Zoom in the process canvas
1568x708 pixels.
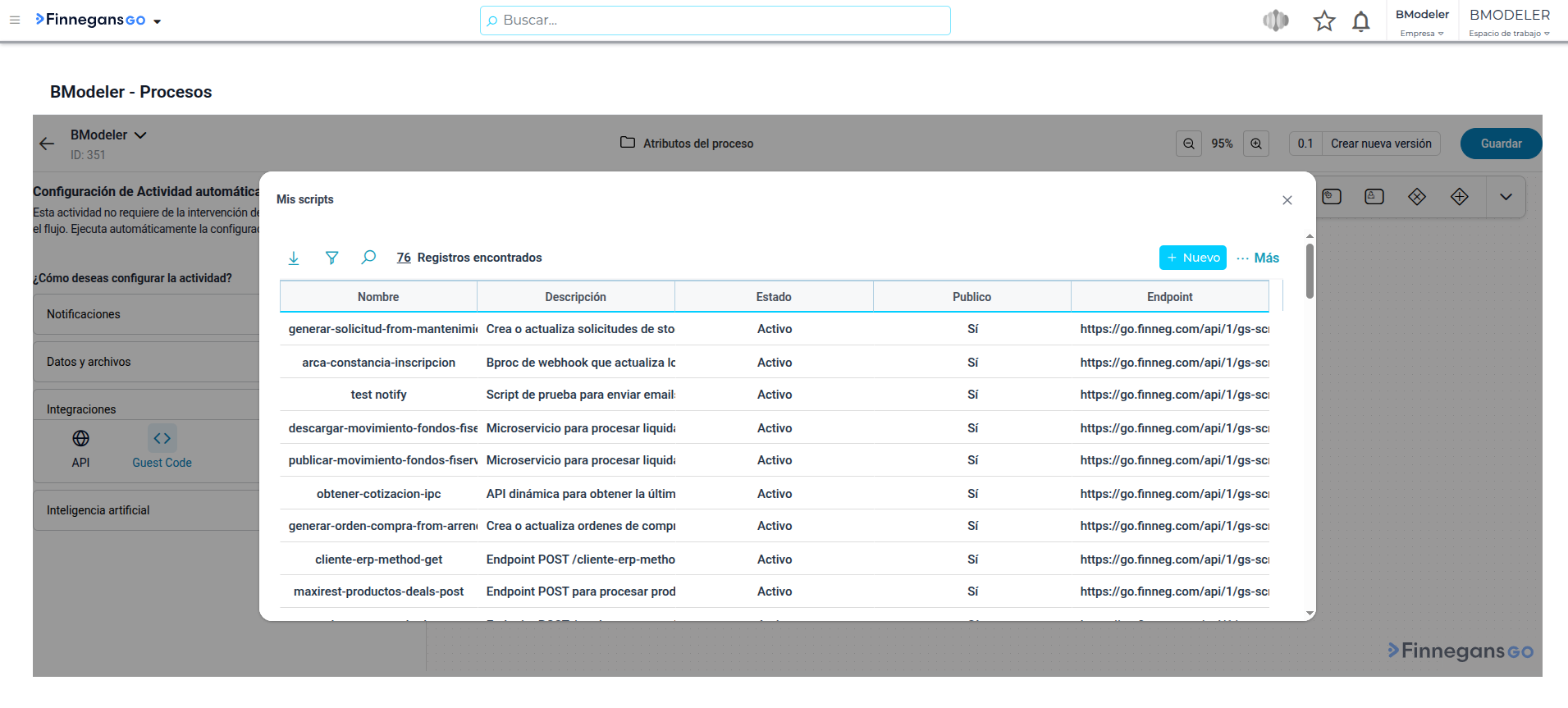pos(1256,144)
